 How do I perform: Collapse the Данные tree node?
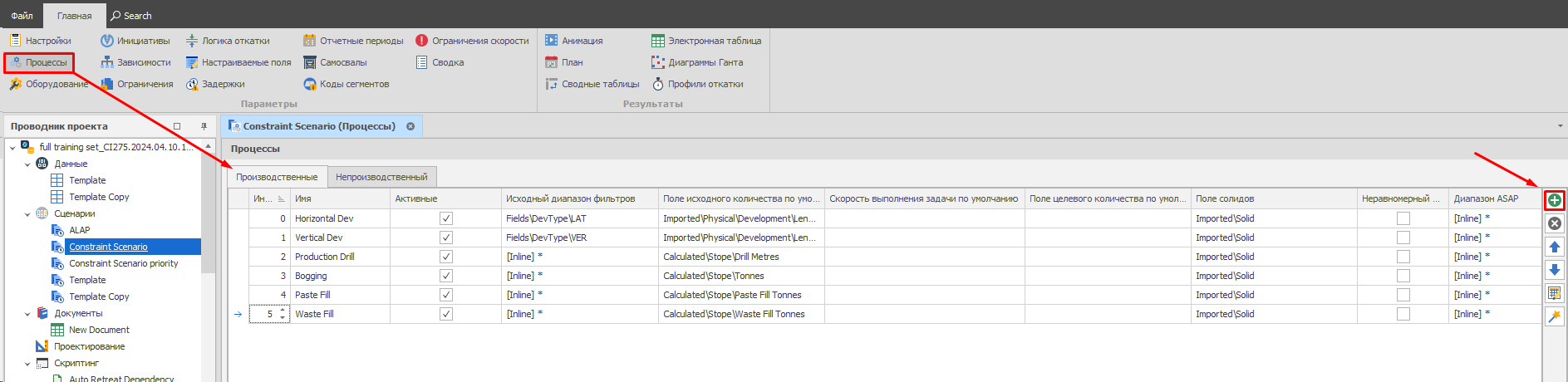(27, 164)
